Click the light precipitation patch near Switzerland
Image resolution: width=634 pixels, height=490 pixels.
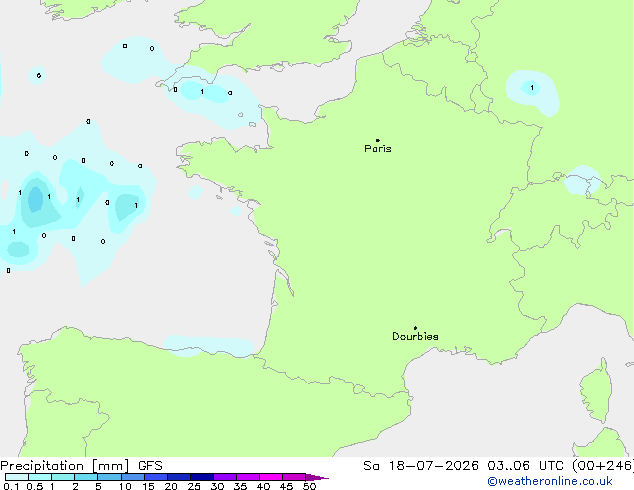pos(582,180)
